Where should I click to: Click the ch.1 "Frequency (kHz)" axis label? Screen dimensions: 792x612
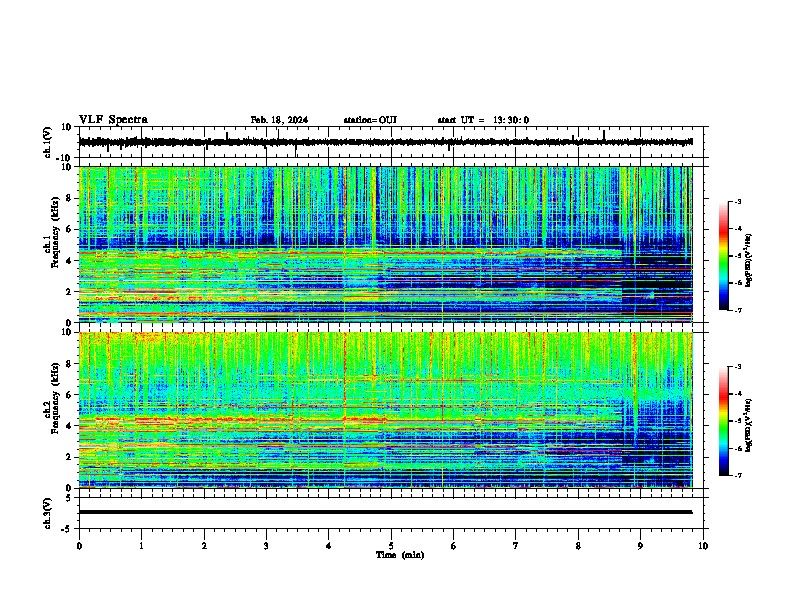click(x=55, y=232)
